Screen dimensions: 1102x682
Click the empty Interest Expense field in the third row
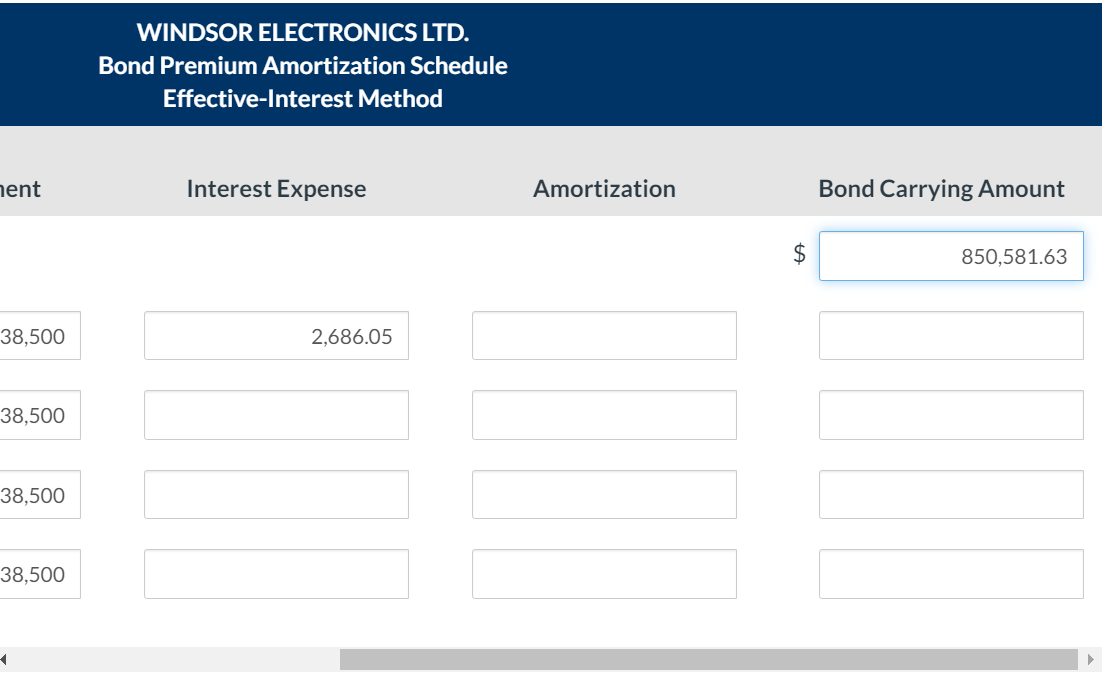[277, 494]
